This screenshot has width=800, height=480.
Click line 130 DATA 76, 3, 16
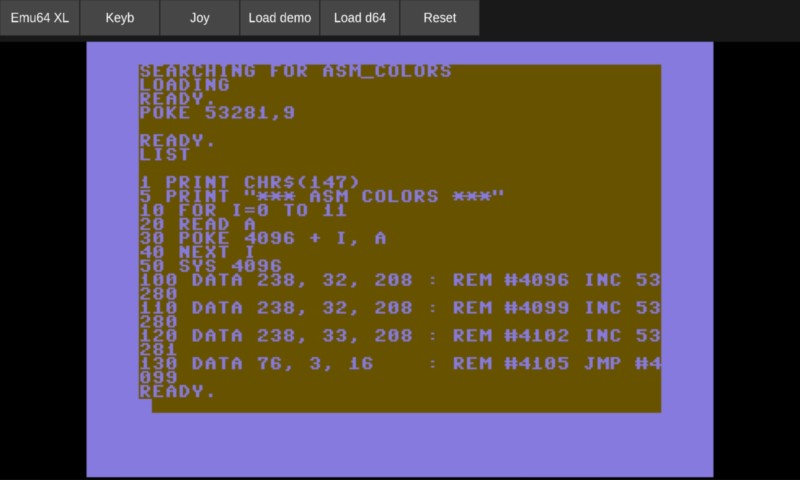400,370
